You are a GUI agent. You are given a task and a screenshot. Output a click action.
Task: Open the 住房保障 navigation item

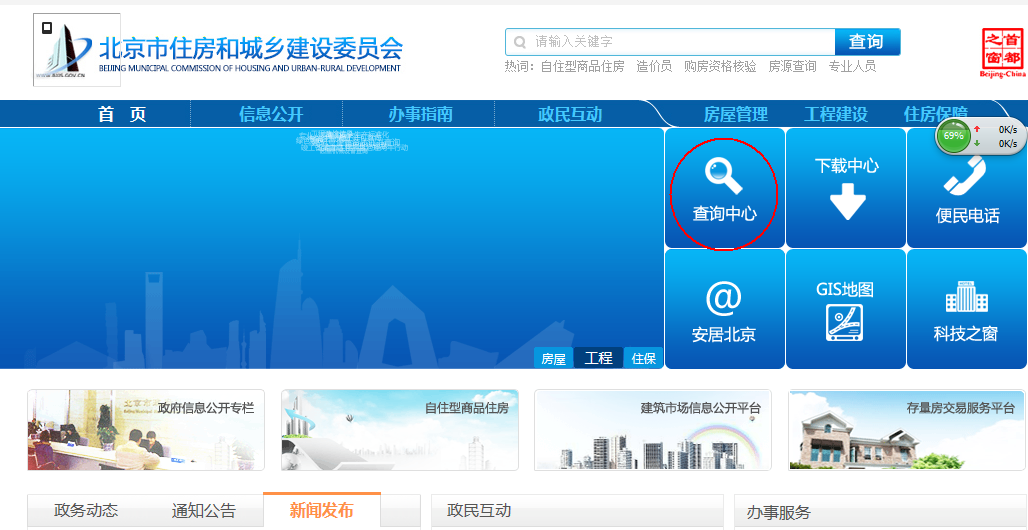pyautogui.click(x=936, y=114)
